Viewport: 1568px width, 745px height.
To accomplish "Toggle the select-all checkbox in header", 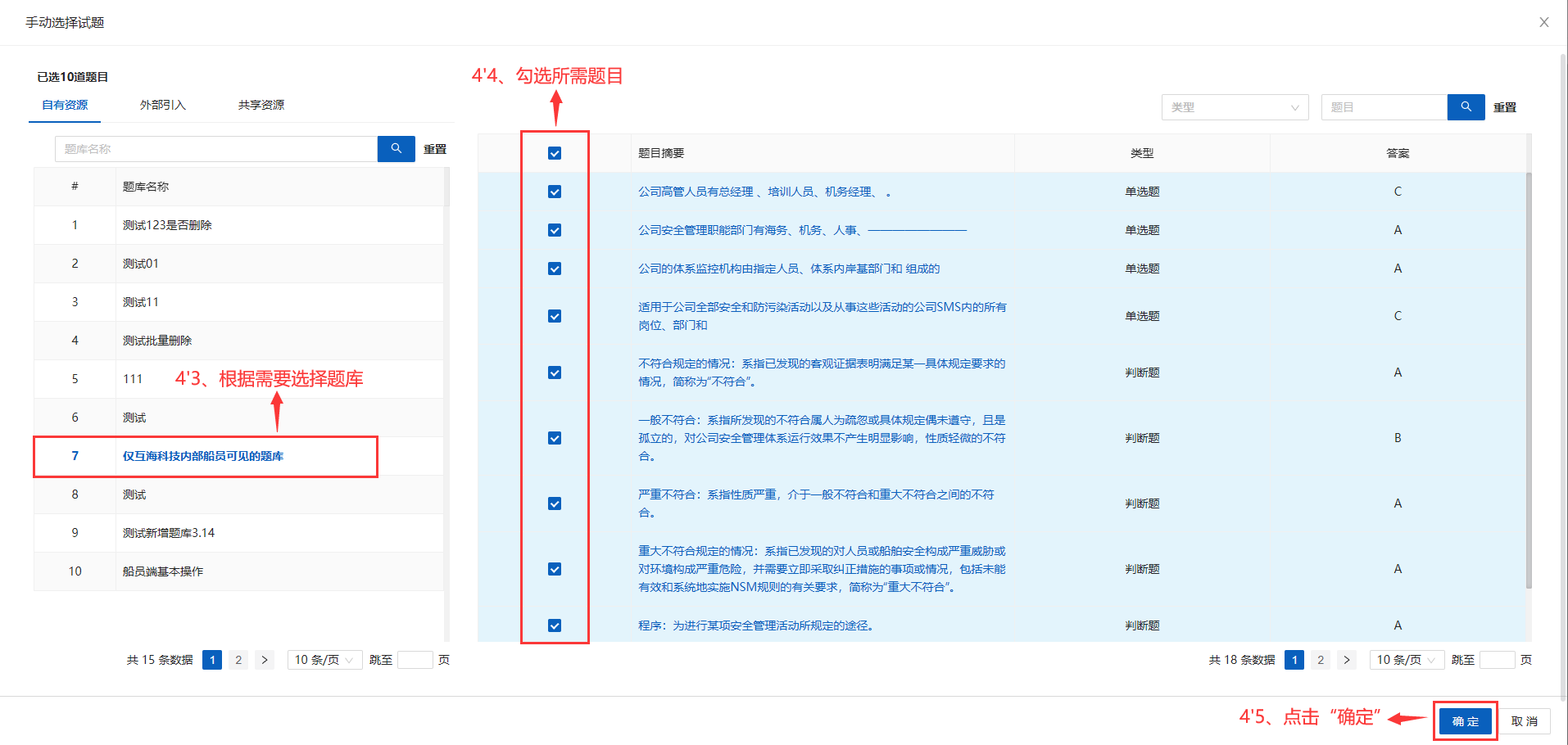I will [x=555, y=153].
